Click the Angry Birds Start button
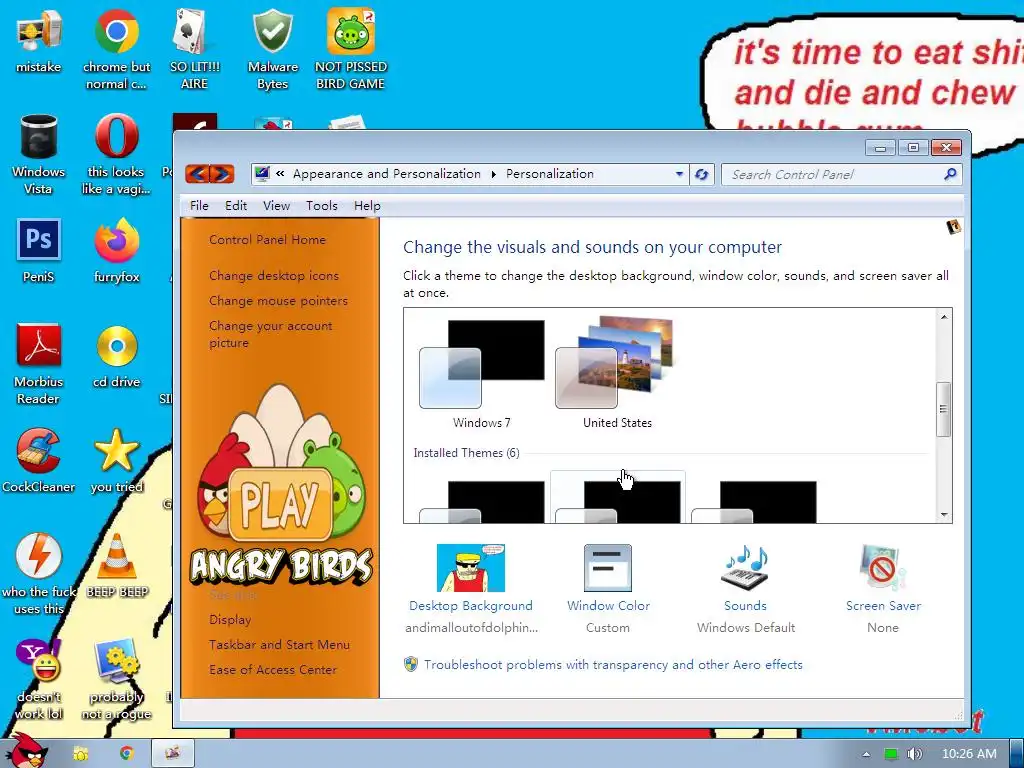The width and height of the screenshot is (1024, 768). point(26,751)
